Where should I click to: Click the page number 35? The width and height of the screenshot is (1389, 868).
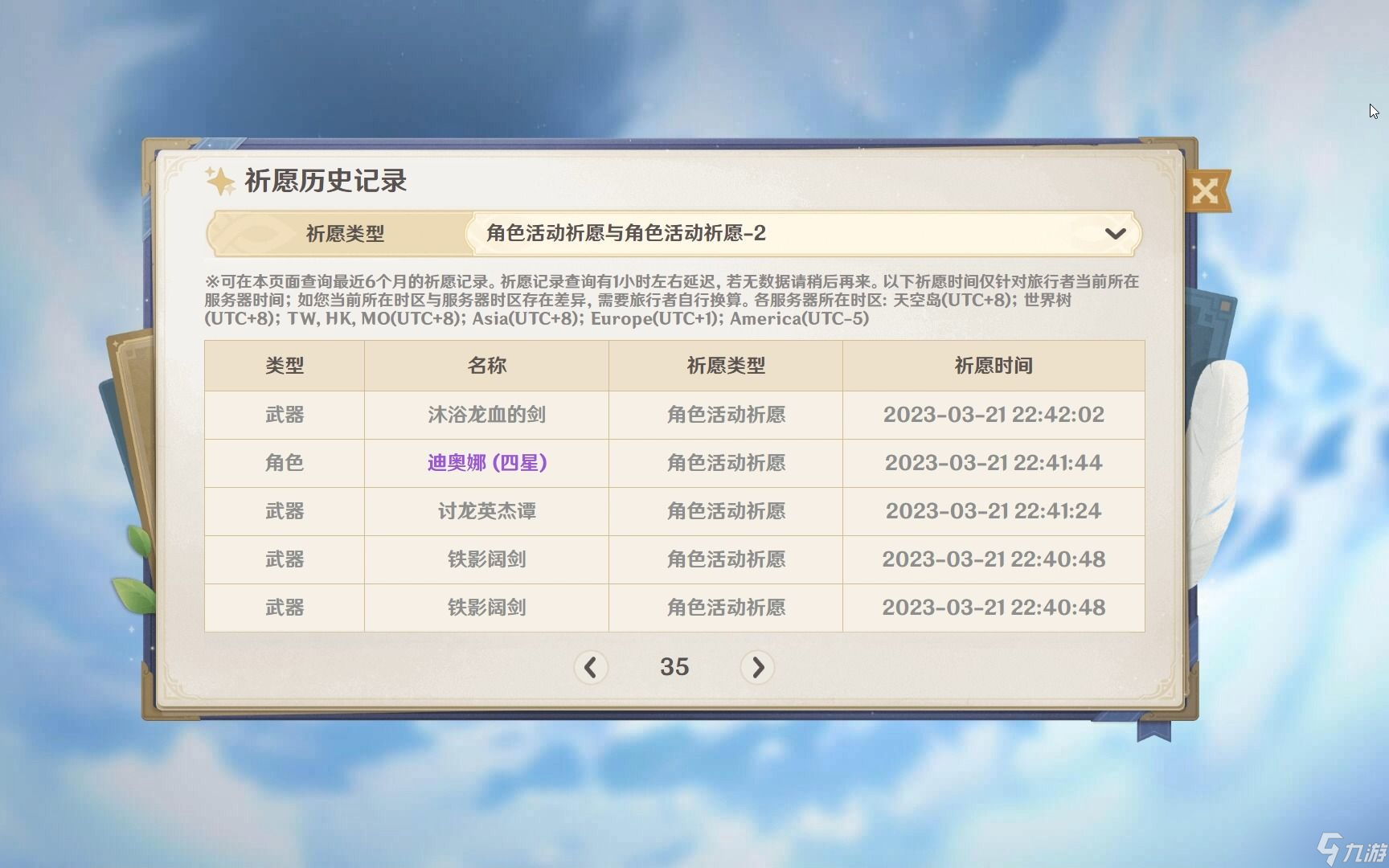(x=674, y=667)
